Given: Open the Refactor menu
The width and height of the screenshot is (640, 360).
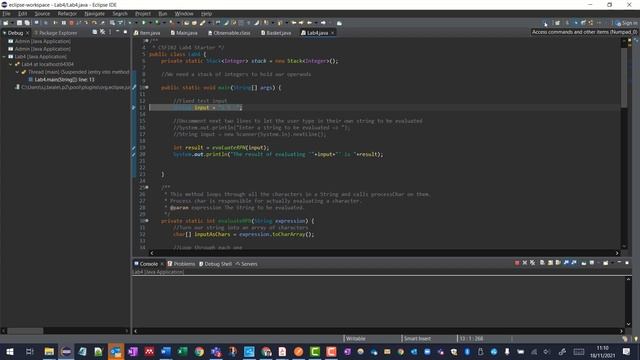Looking at the screenshot, I should pos(67,13).
